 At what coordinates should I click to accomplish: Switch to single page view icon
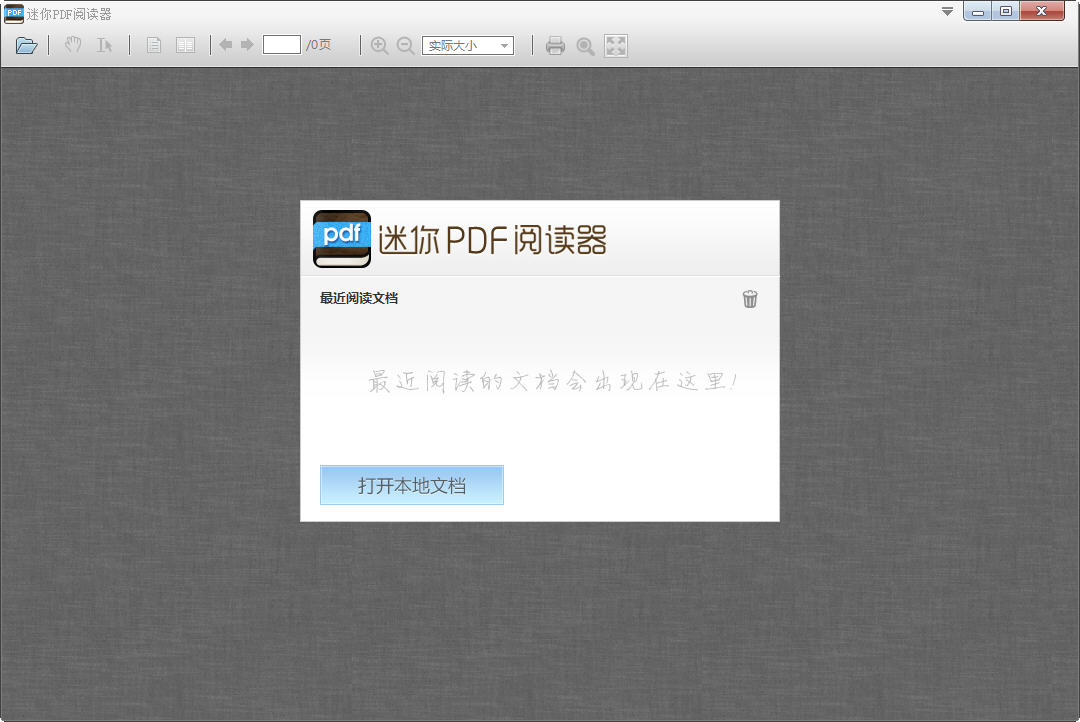tap(153, 45)
